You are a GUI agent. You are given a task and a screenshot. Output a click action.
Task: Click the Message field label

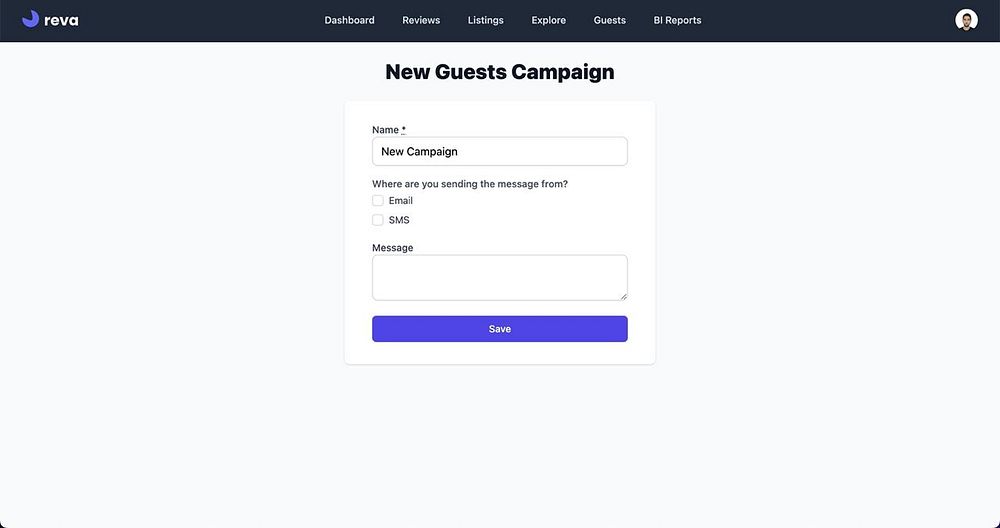(x=392, y=248)
